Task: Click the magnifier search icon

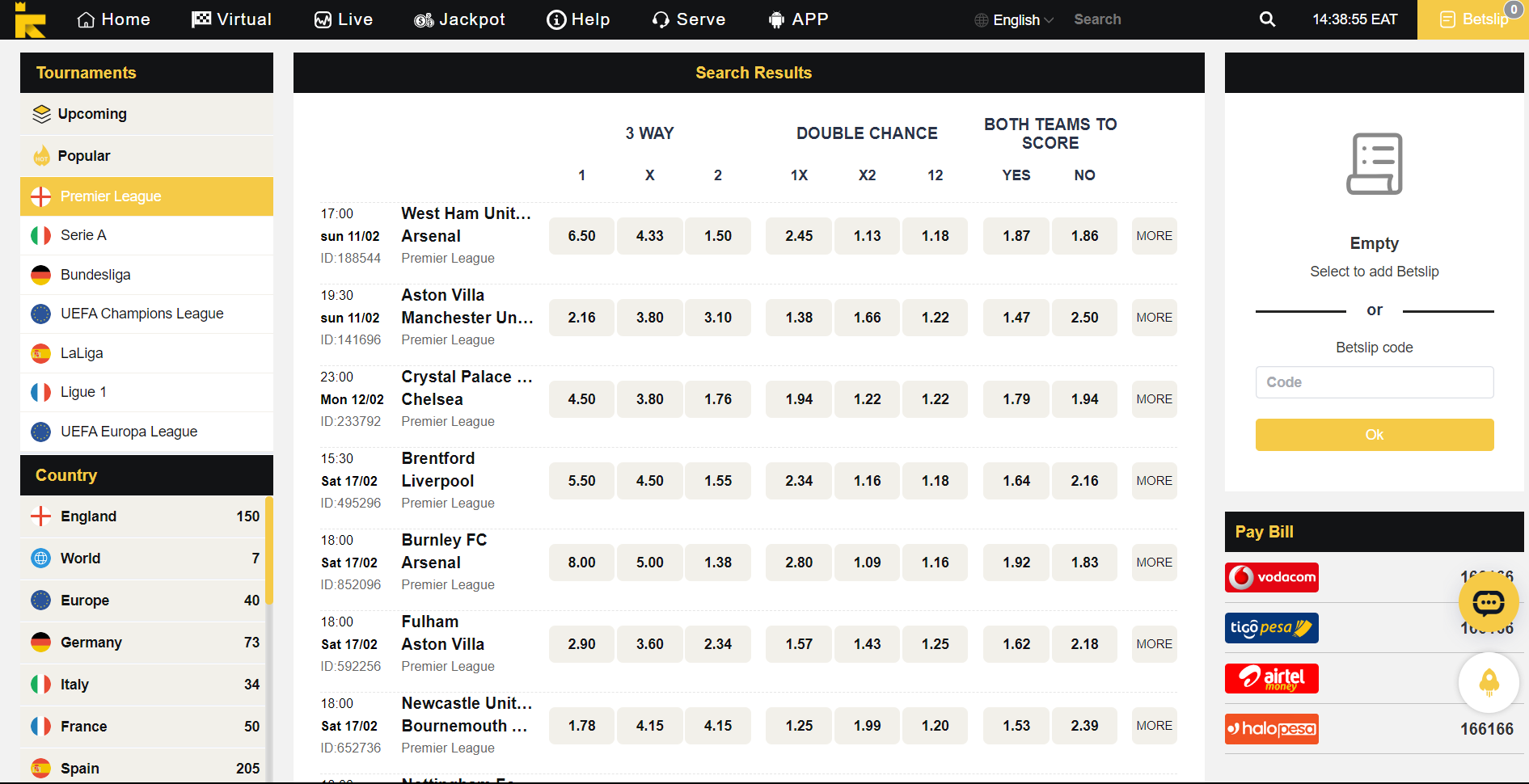Action: (x=1267, y=19)
